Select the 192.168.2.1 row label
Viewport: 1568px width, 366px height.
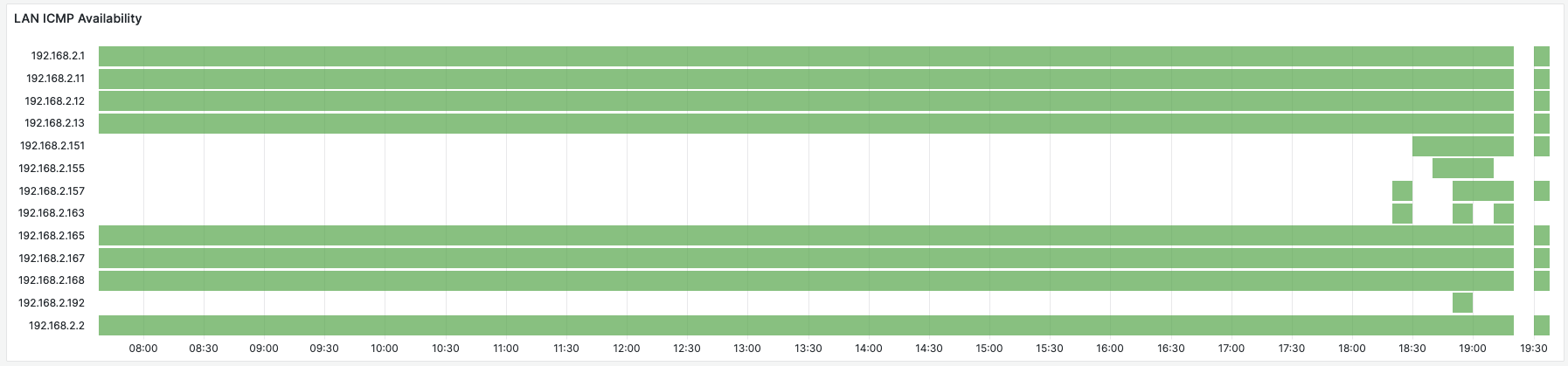[58, 56]
